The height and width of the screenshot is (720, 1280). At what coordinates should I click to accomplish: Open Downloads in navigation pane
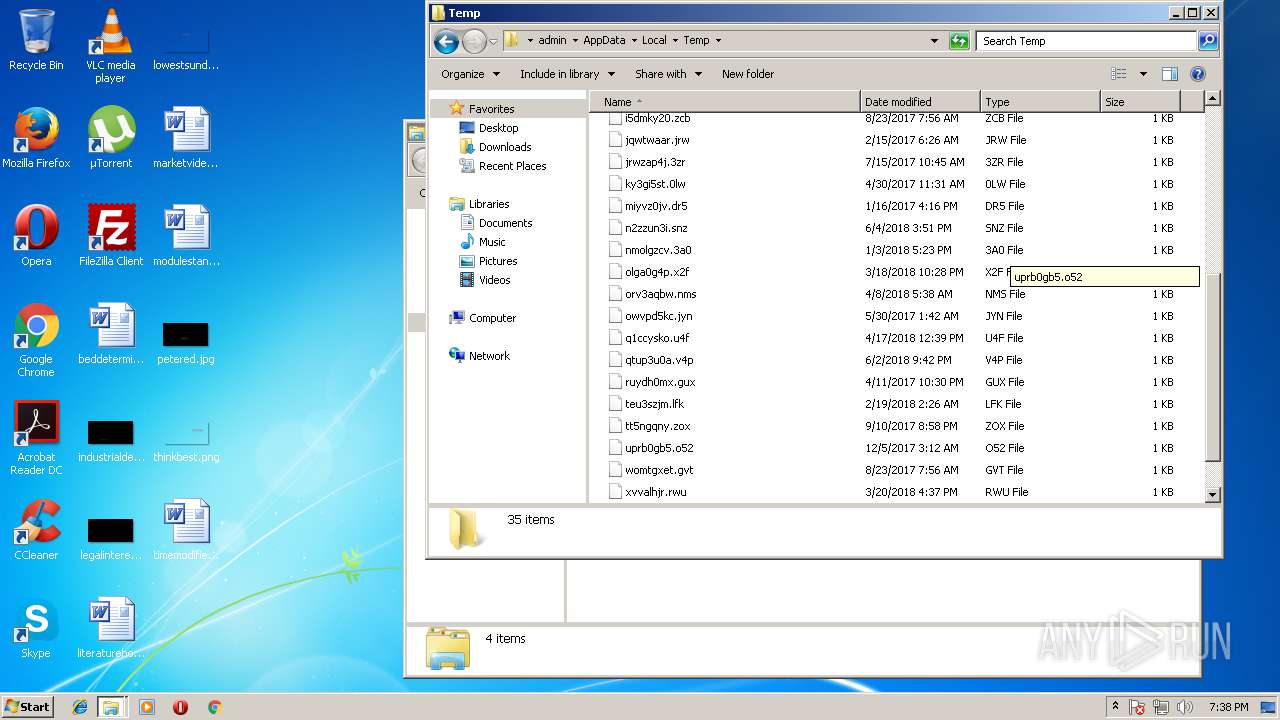point(505,147)
